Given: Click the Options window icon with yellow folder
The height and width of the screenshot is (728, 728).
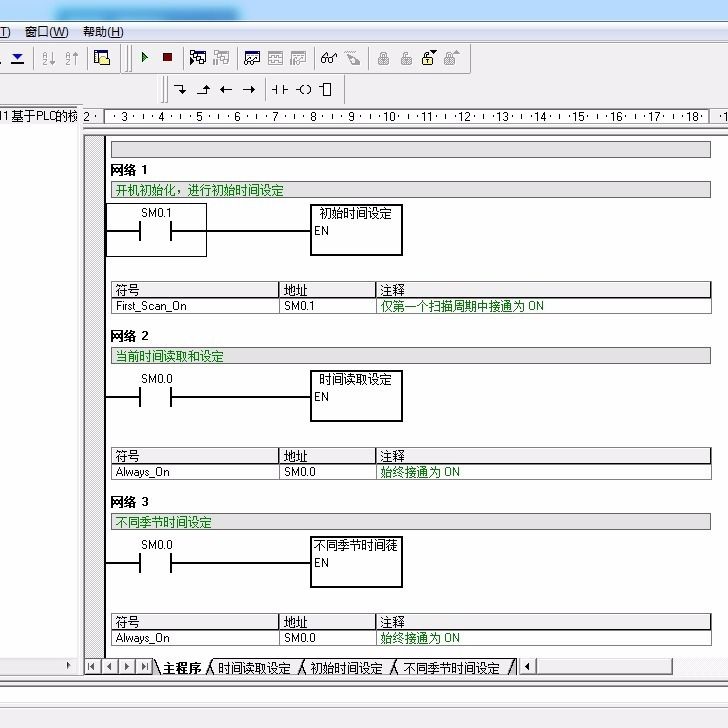Looking at the screenshot, I should tap(102, 58).
